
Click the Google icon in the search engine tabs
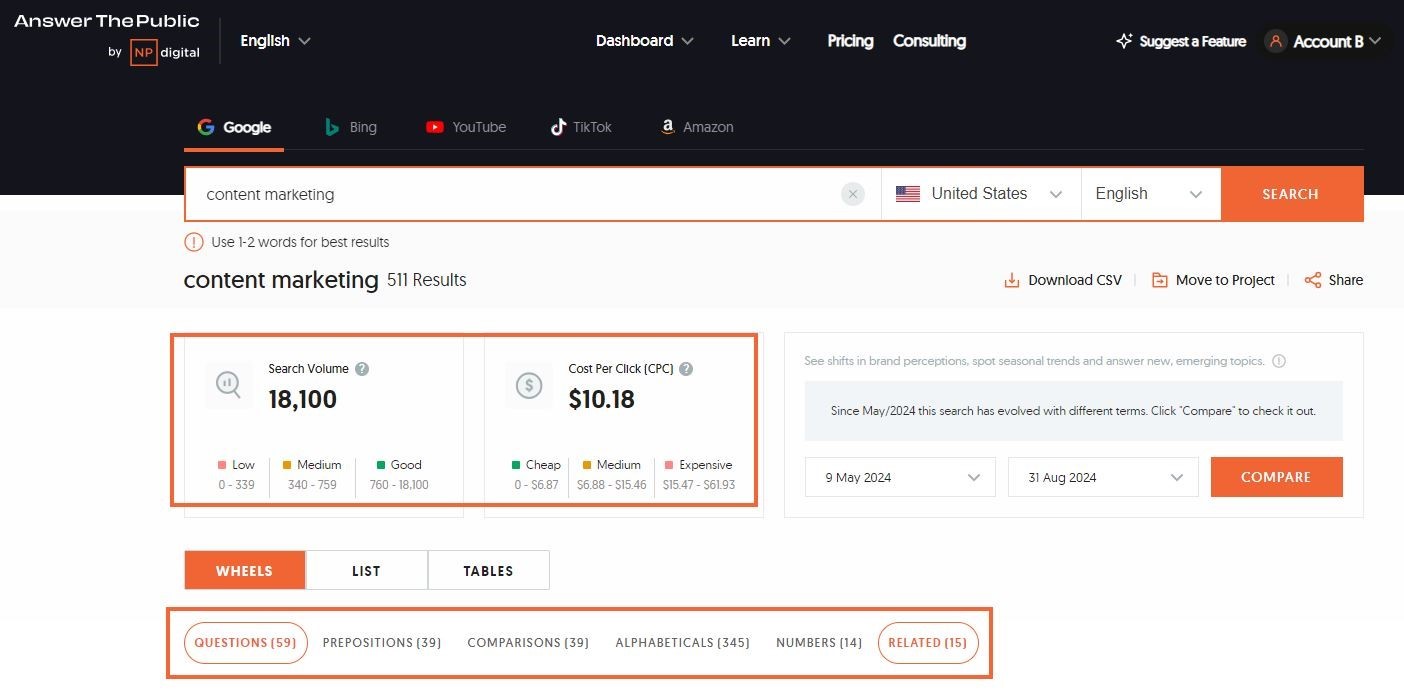pos(206,127)
